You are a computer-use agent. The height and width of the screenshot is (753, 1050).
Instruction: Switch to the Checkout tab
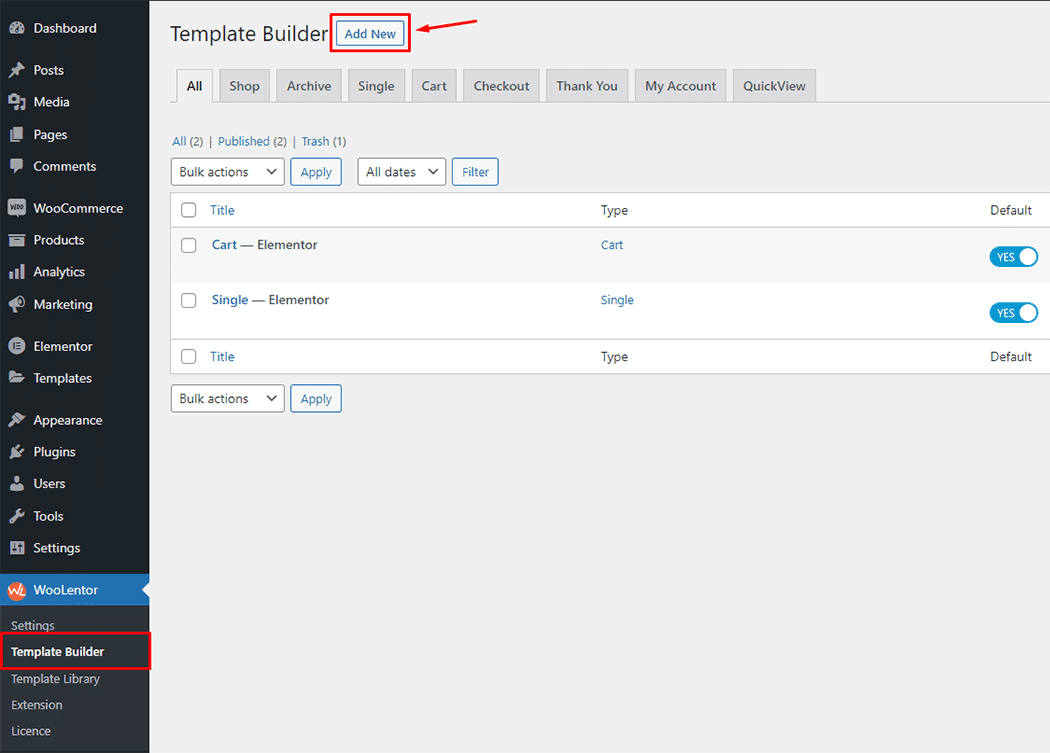[x=501, y=86]
